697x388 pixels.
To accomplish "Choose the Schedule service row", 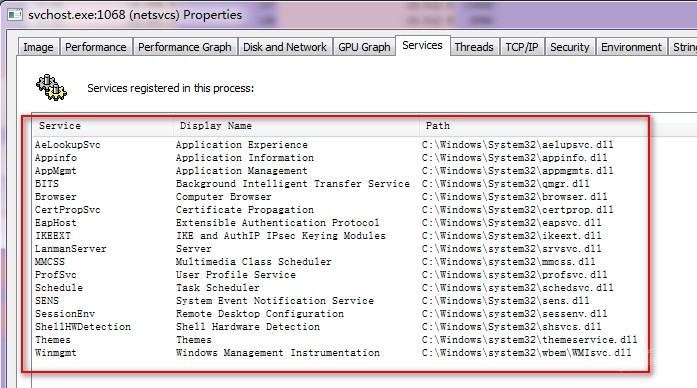I will 336,288.
